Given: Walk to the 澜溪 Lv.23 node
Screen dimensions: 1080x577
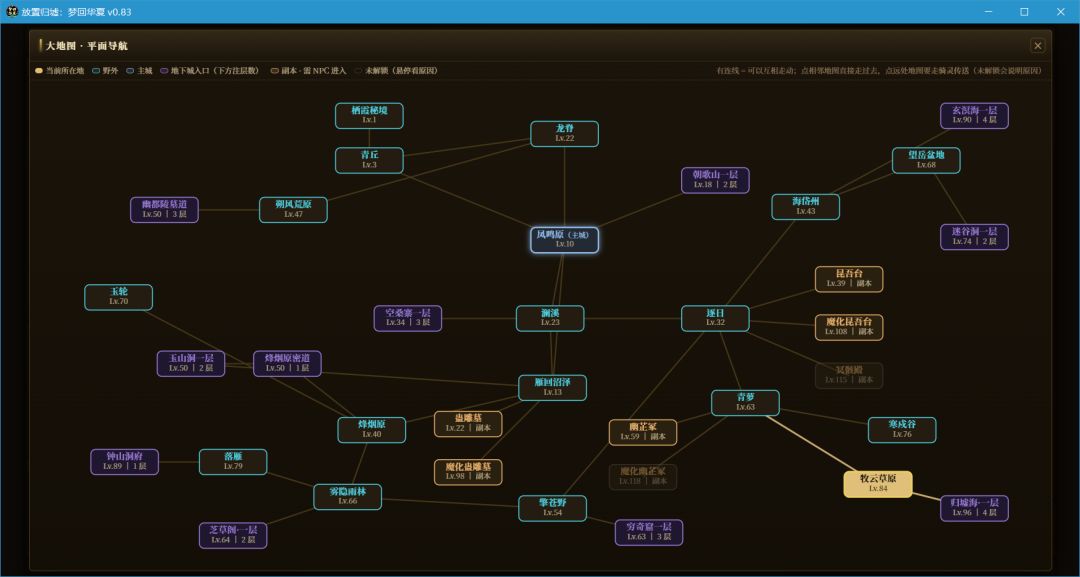Looking at the screenshot, I should coord(550,318).
